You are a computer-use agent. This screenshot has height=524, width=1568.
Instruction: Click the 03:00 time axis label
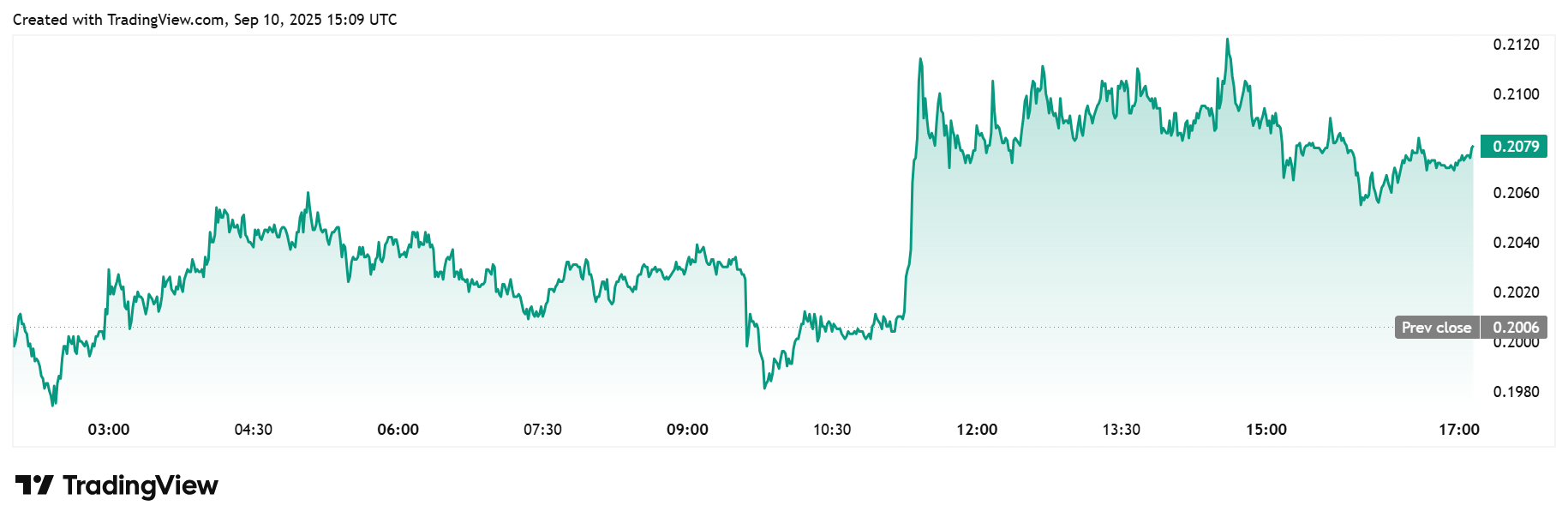(109, 430)
